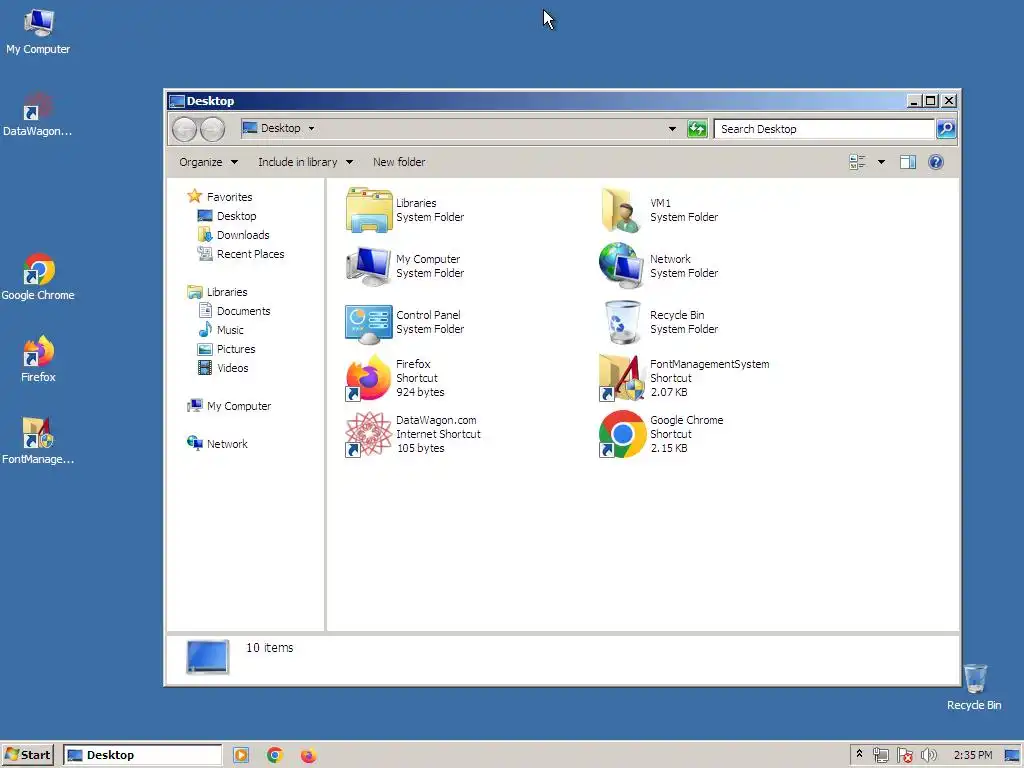This screenshot has height=768, width=1024.
Task: Open the Organize dropdown menu
Action: point(208,162)
